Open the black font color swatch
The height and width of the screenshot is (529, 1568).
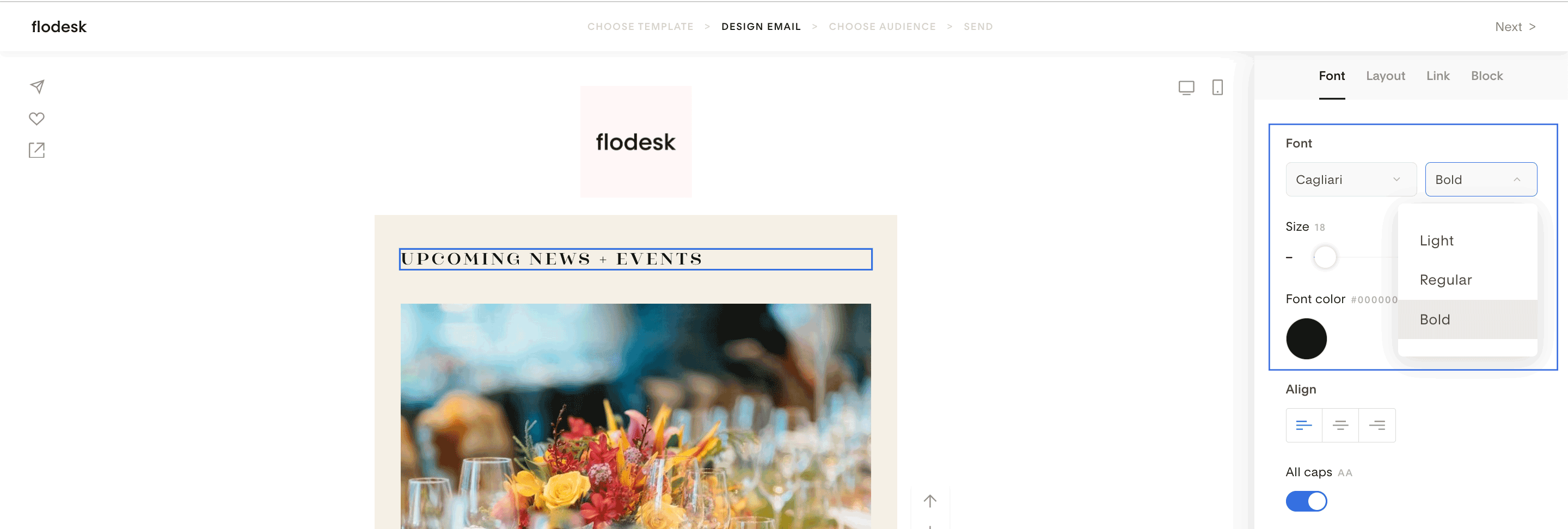[x=1306, y=339]
